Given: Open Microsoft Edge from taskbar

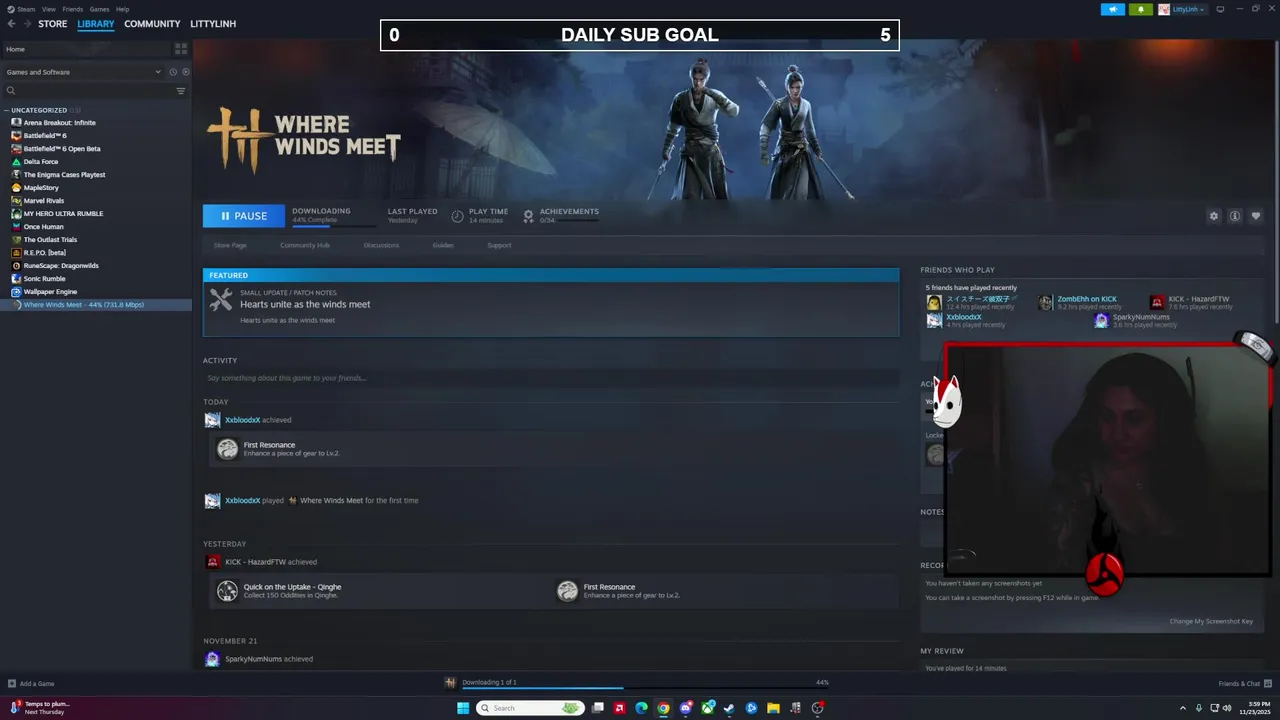Looking at the screenshot, I should click(x=641, y=708).
